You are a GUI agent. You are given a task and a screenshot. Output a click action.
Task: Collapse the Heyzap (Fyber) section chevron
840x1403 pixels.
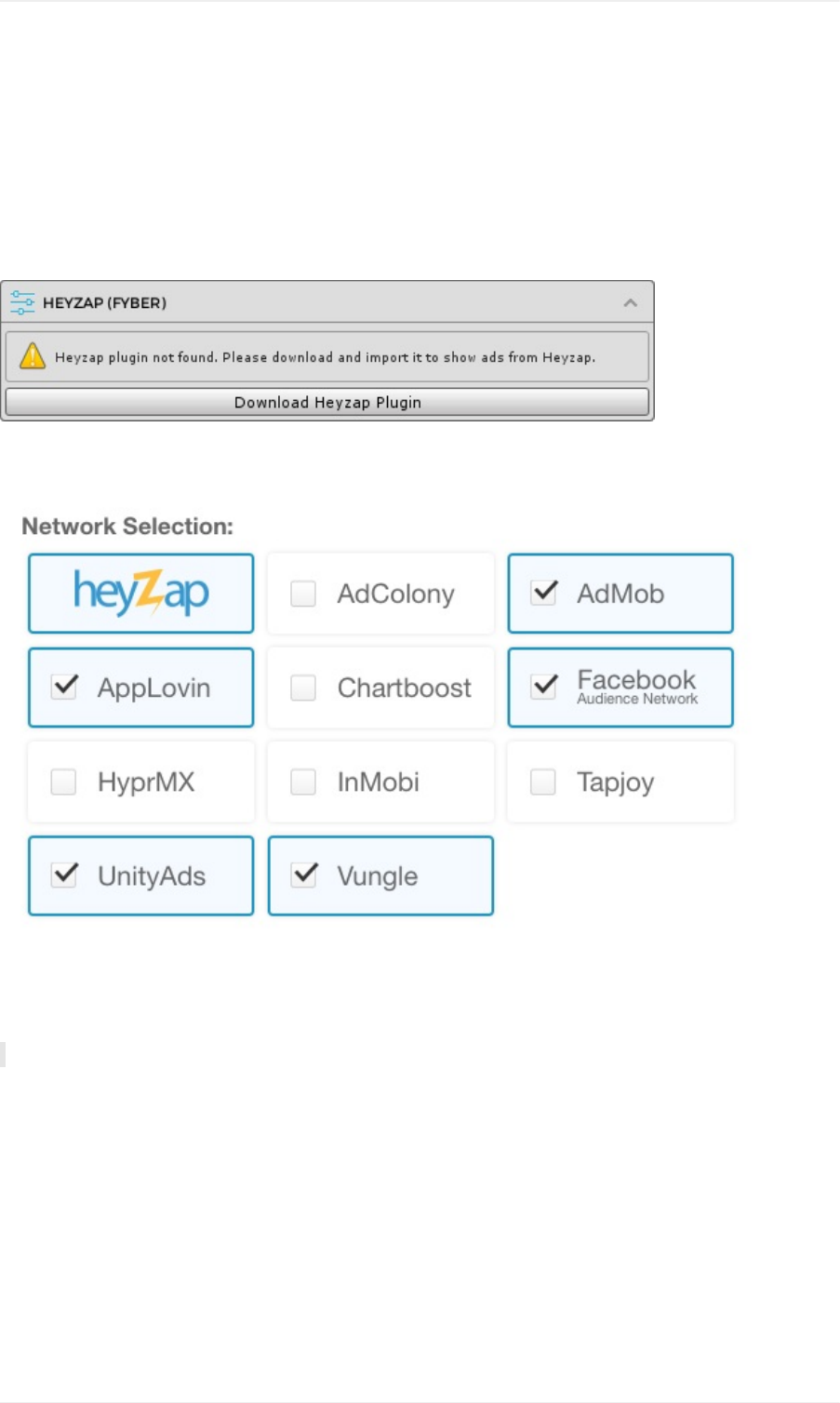point(631,302)
